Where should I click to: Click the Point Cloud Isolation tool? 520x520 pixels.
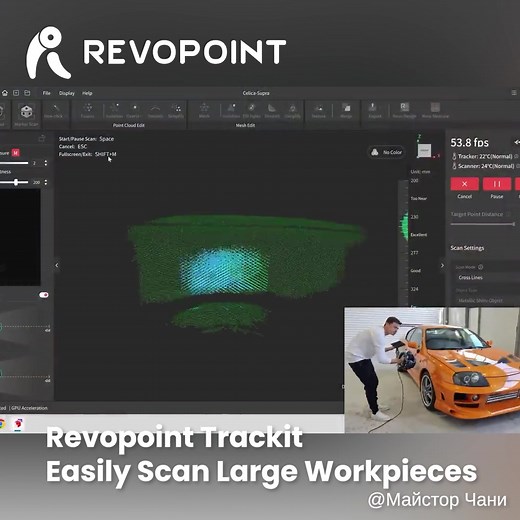(x=114, y=111)
